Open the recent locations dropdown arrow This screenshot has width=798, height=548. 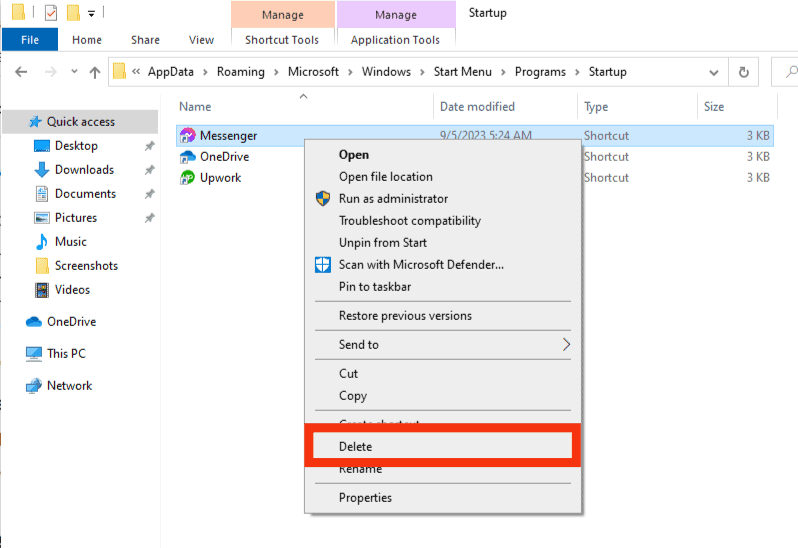74,72
